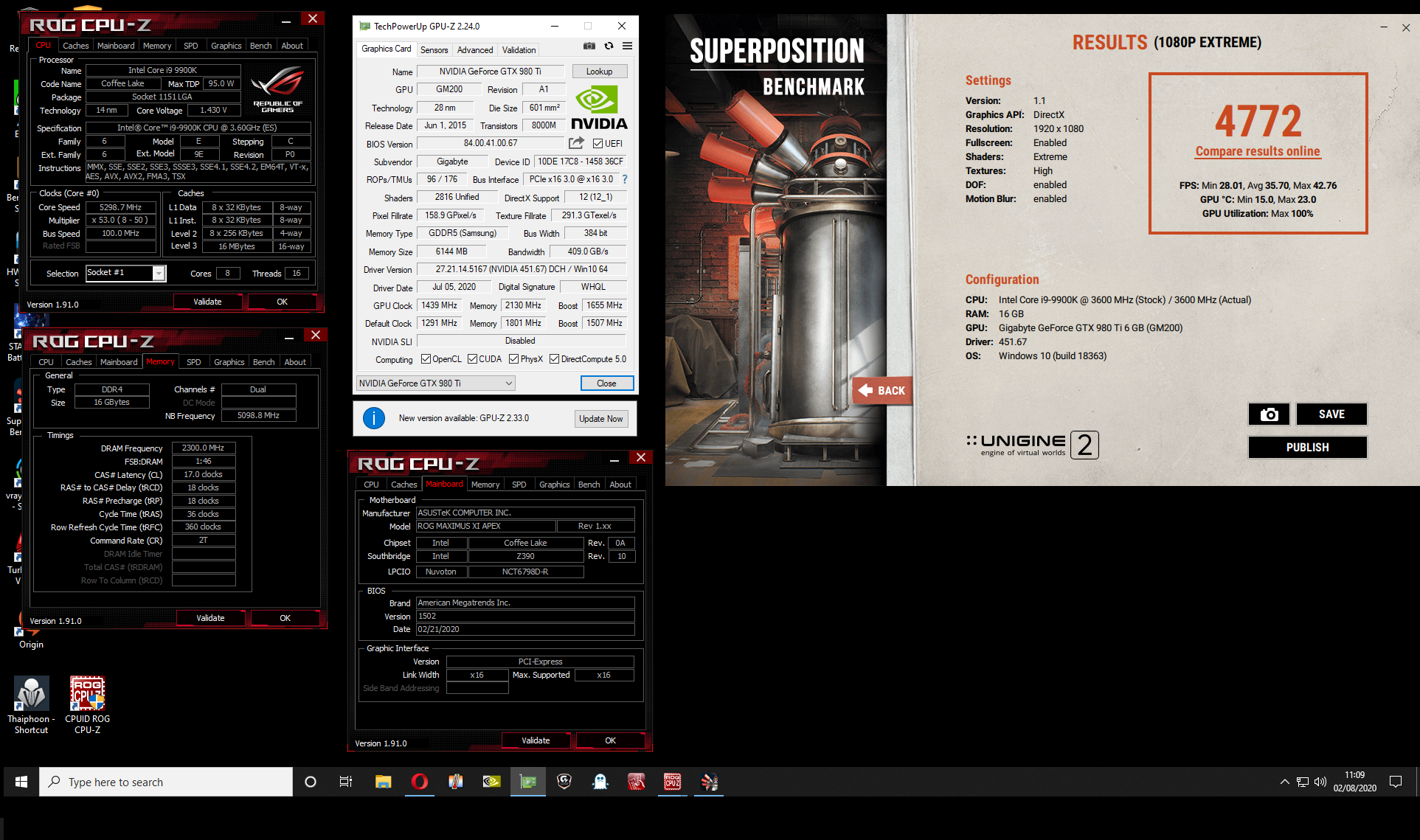Open Bench tab in the CPU-Z Mainboard window
This screenshot has width=1420, height=840.
[589, 485]
